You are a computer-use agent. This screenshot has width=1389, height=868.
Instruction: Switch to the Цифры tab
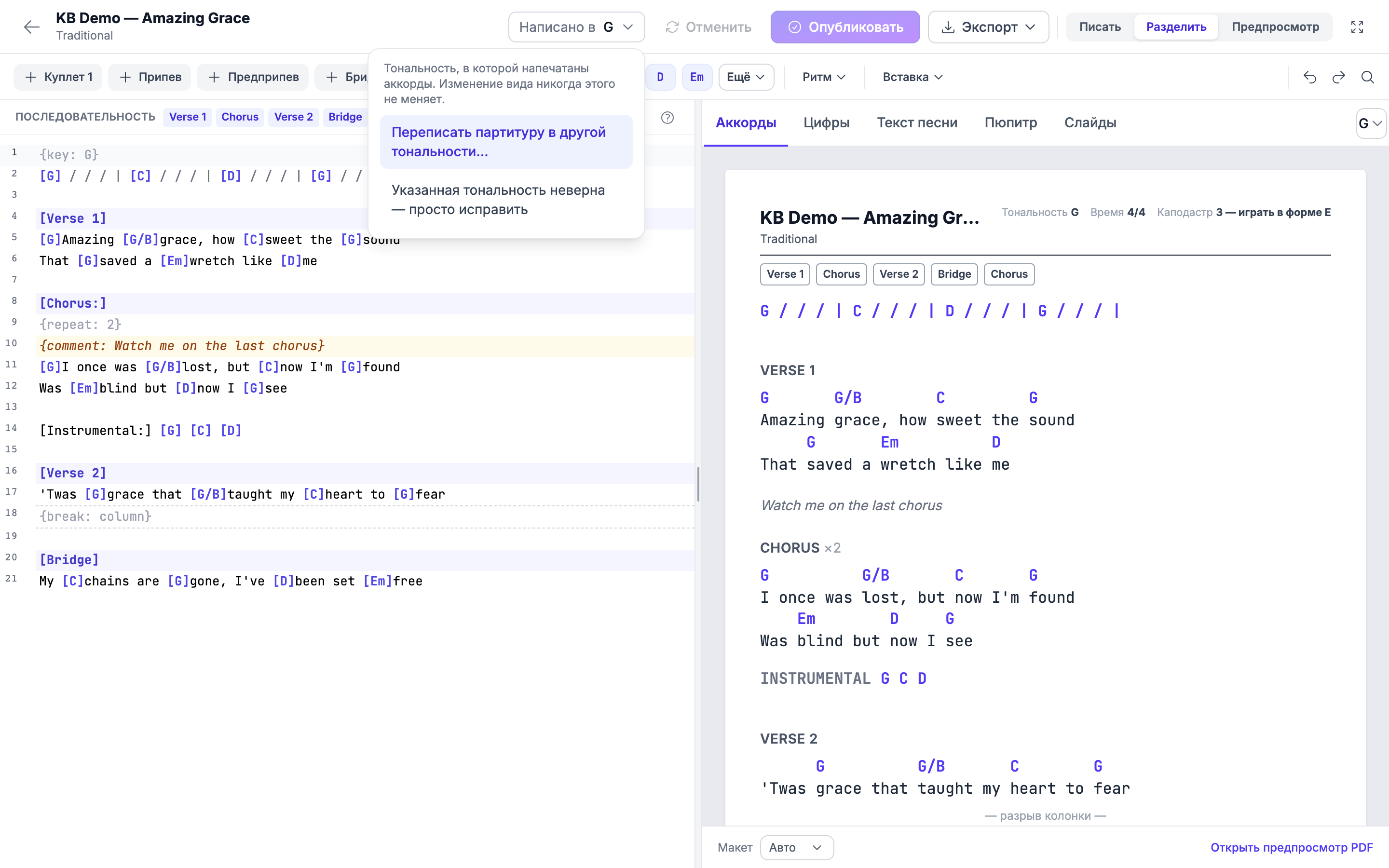tap(827, 123)
